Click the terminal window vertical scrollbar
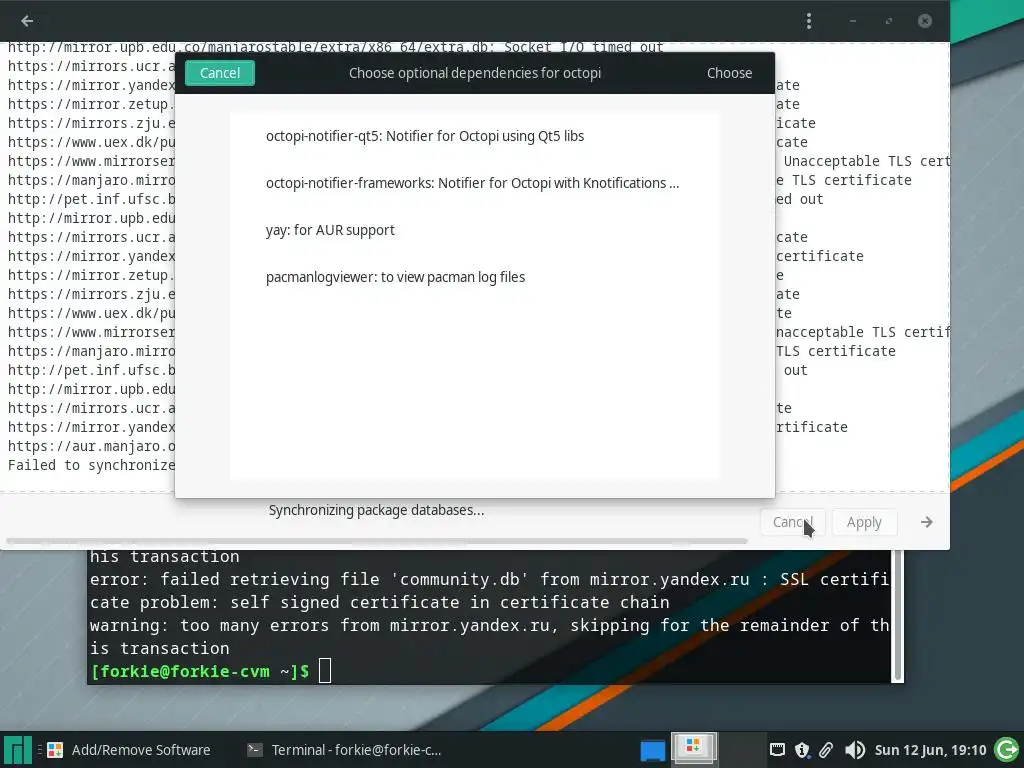The width and height of the screenshot is (1024, 768). 898,615
